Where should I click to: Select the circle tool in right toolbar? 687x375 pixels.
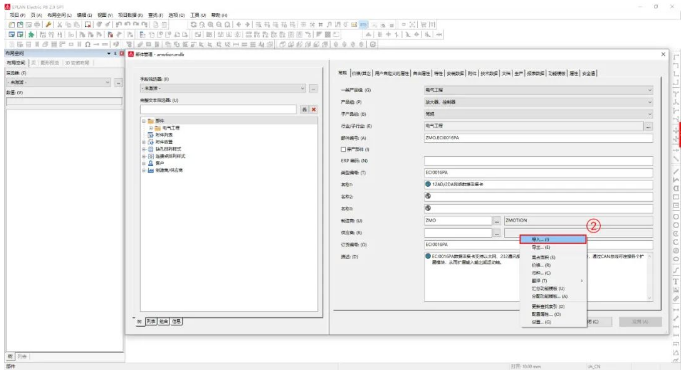pos(676,216)
